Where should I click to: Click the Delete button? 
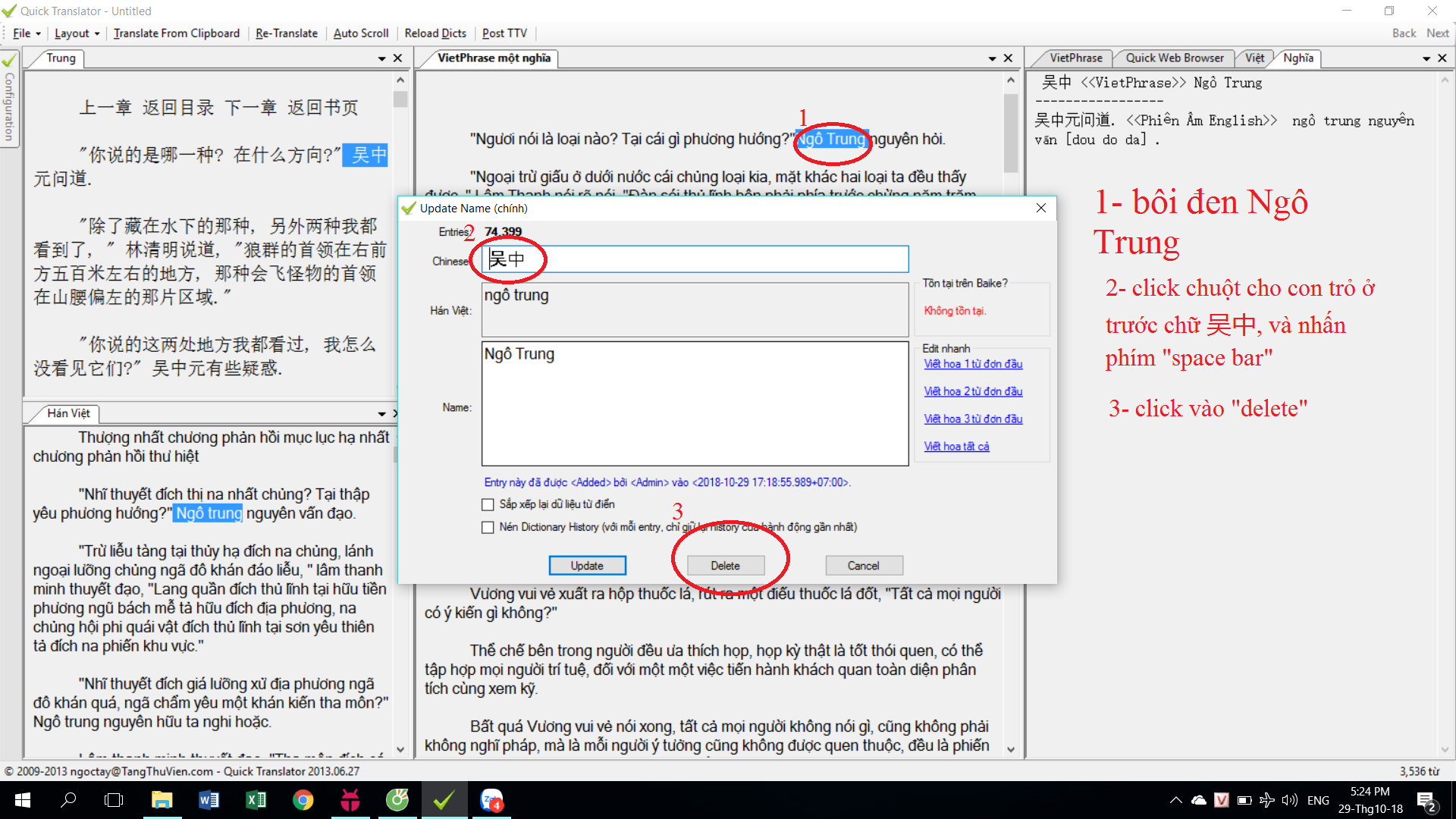click(x=725, y=566)
